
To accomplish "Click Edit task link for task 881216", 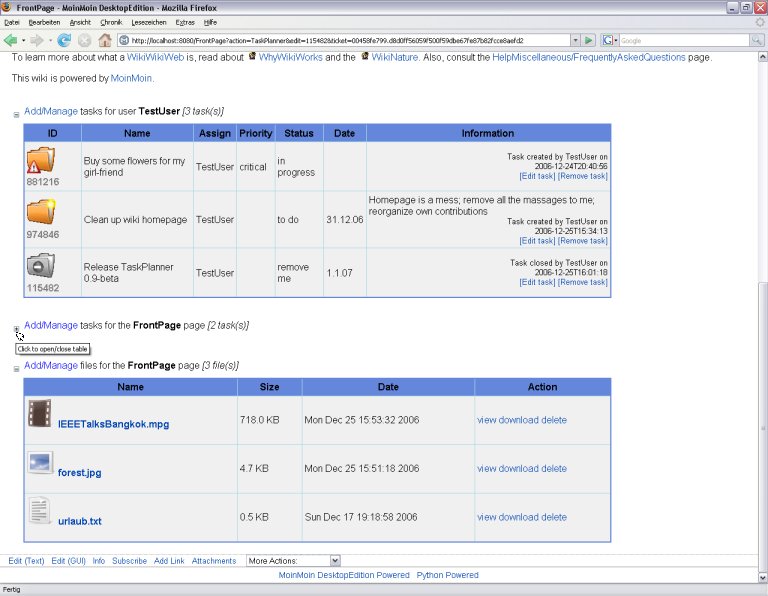I will click(x=536, y=177).
